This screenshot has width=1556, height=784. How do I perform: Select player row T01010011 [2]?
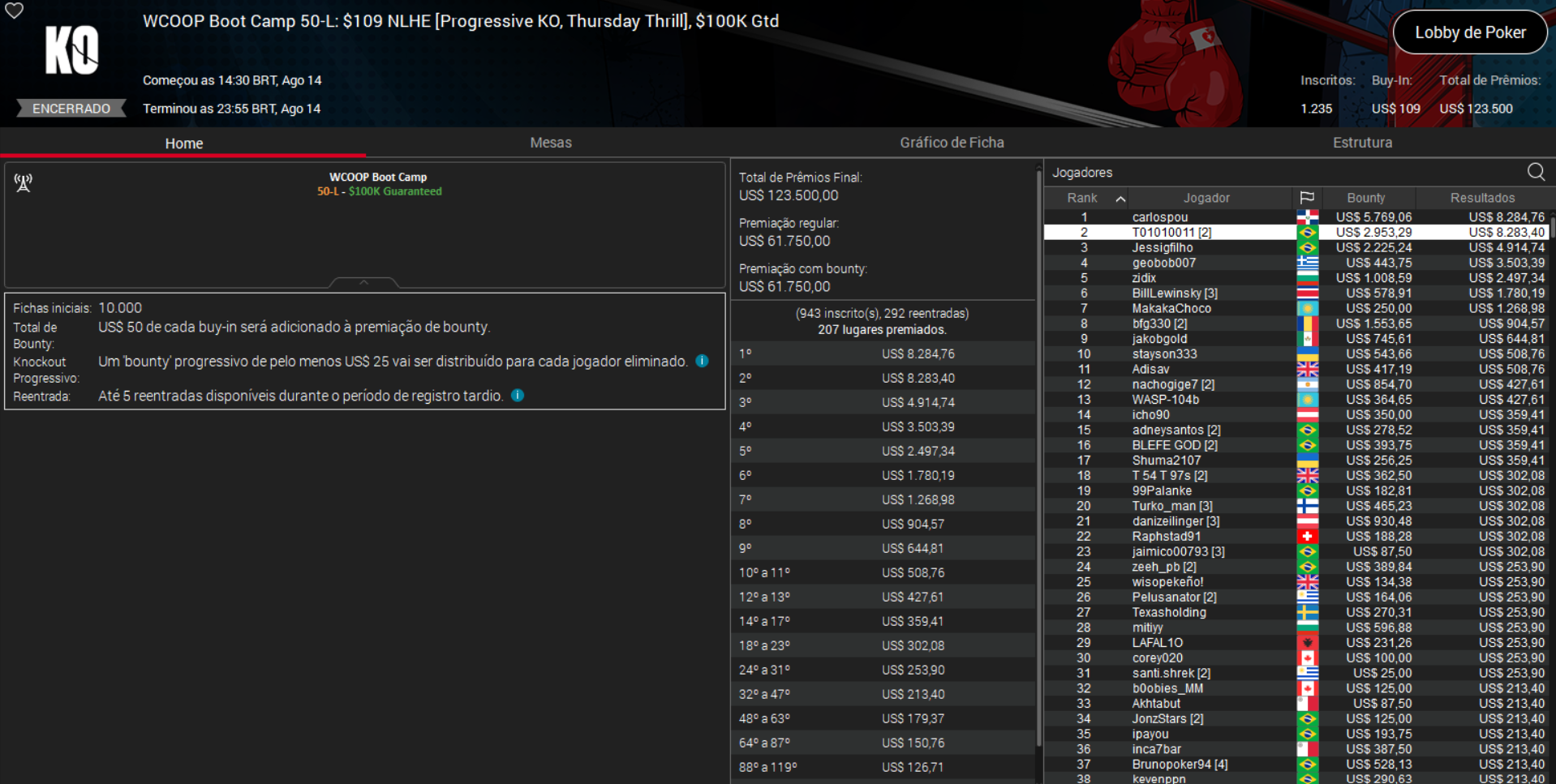click(x=1296, y=233)
